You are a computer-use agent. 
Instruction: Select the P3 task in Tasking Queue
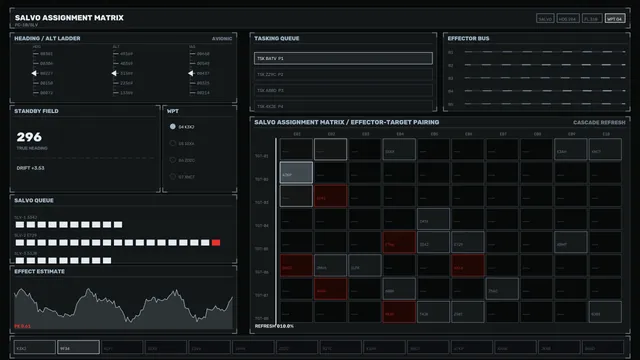[343, 90]
